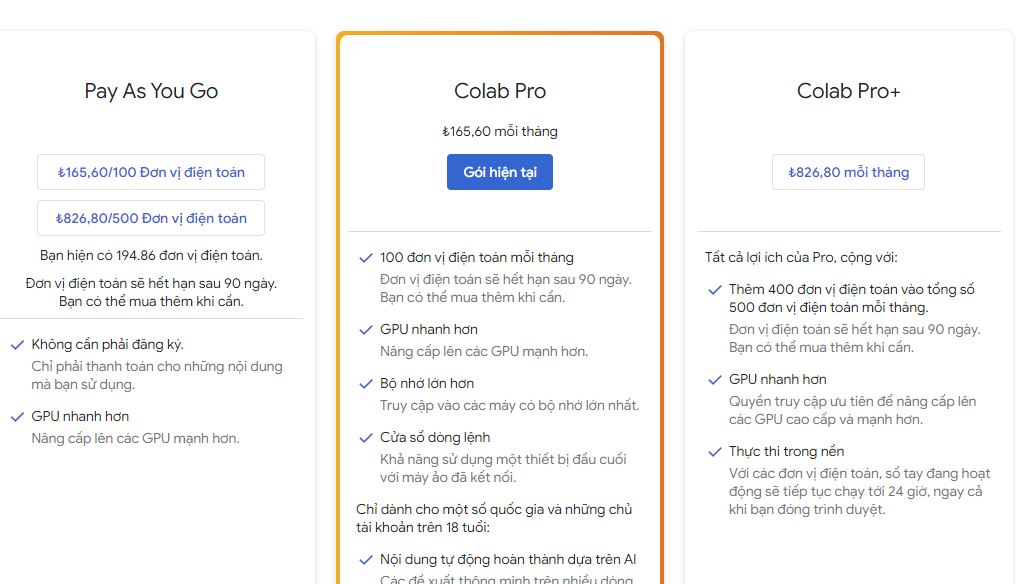Click checkmark beside Colab Pro+ 'GPU nhanh hơn'

tap(714, 380)
